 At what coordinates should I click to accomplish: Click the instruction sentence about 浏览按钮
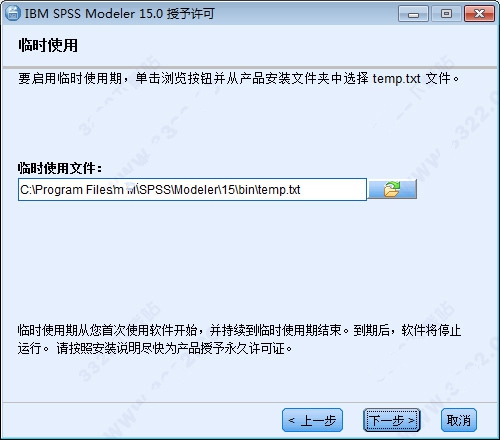[239, 79]
